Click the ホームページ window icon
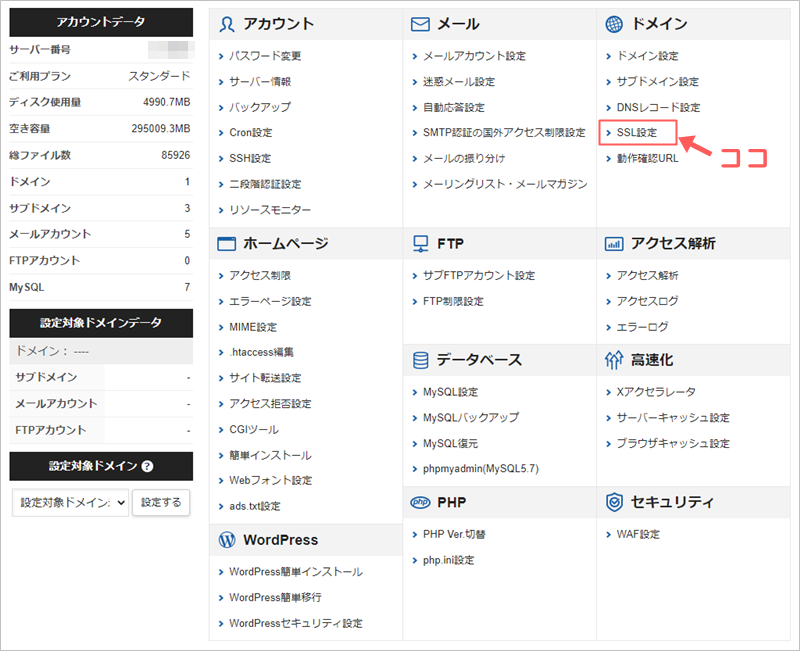800x651 pixels. pyautogui.click(x=226, y=243)
